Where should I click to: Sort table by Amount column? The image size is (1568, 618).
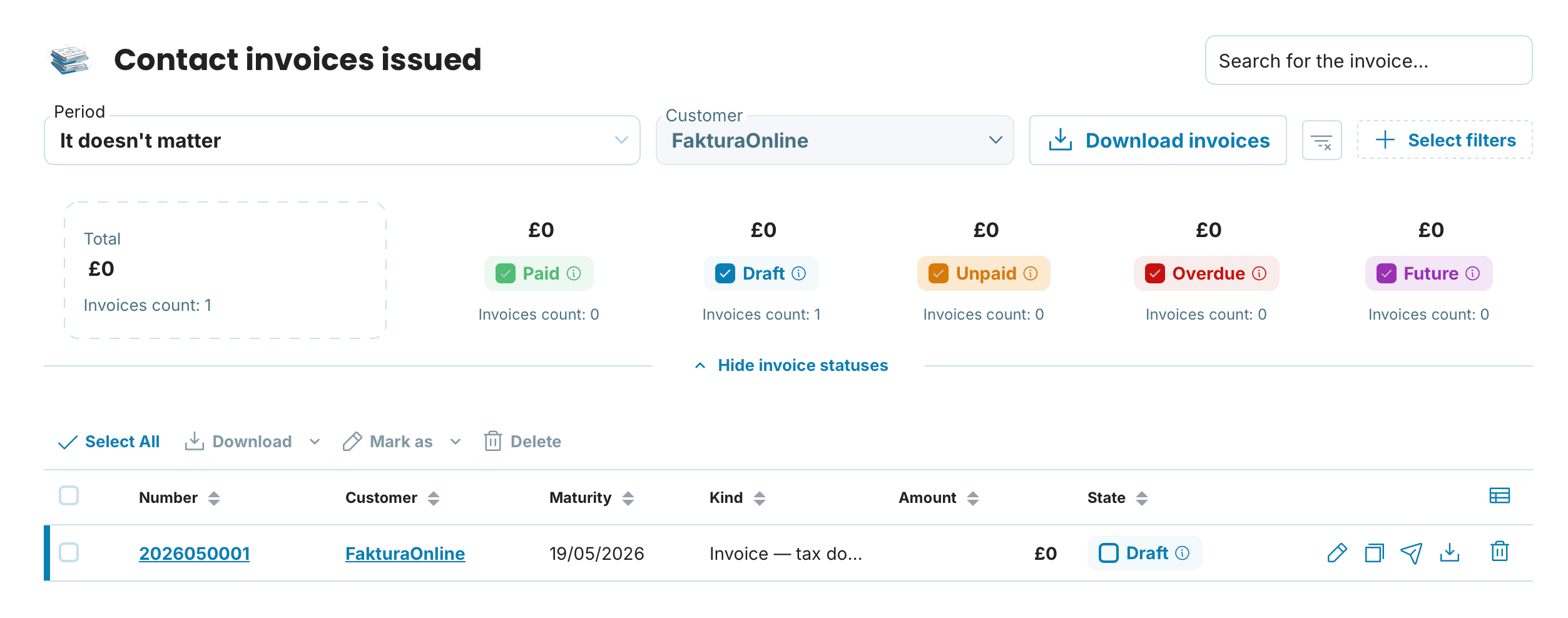(973, 499)
